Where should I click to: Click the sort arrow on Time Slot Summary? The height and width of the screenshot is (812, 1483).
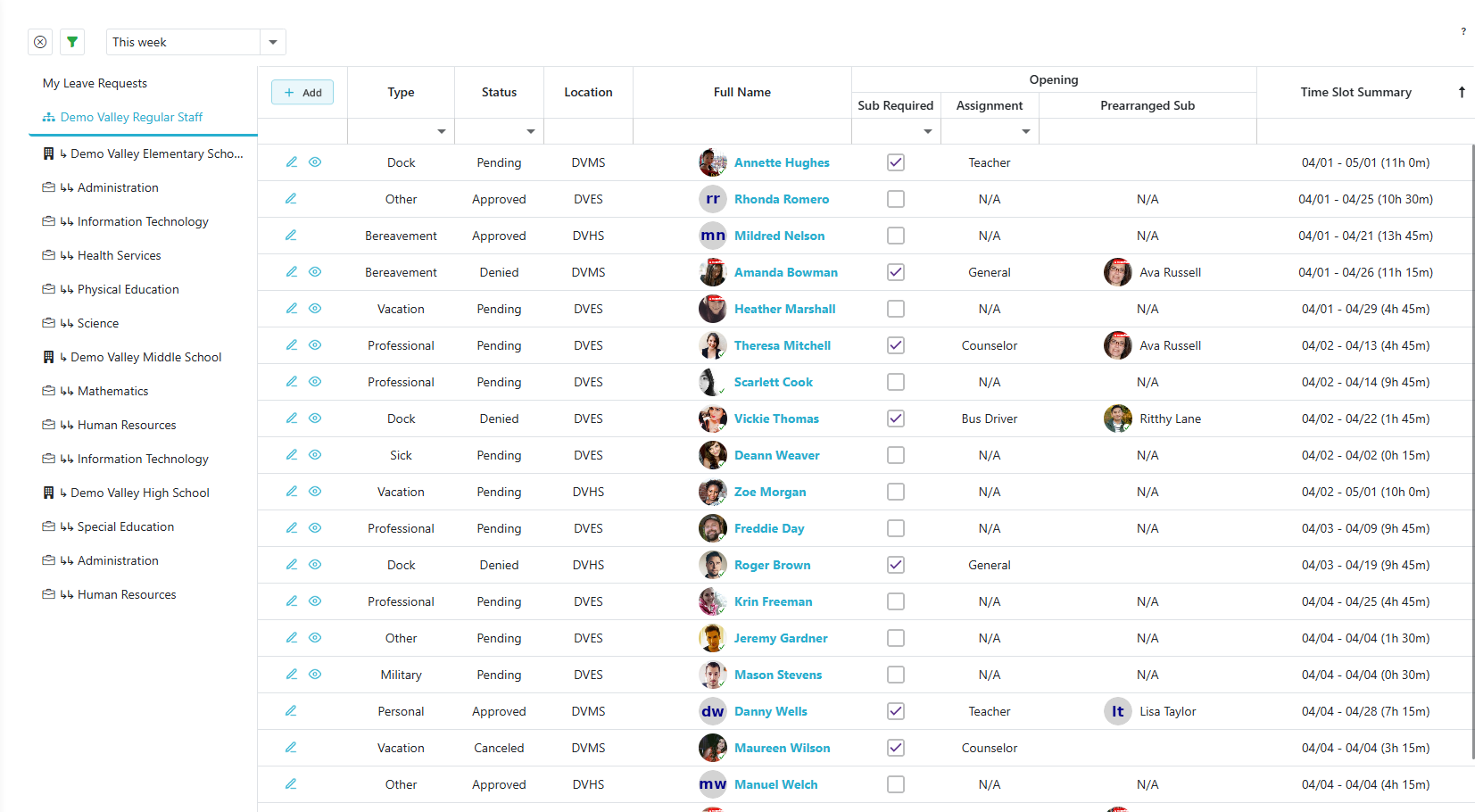coord(1462,92)
